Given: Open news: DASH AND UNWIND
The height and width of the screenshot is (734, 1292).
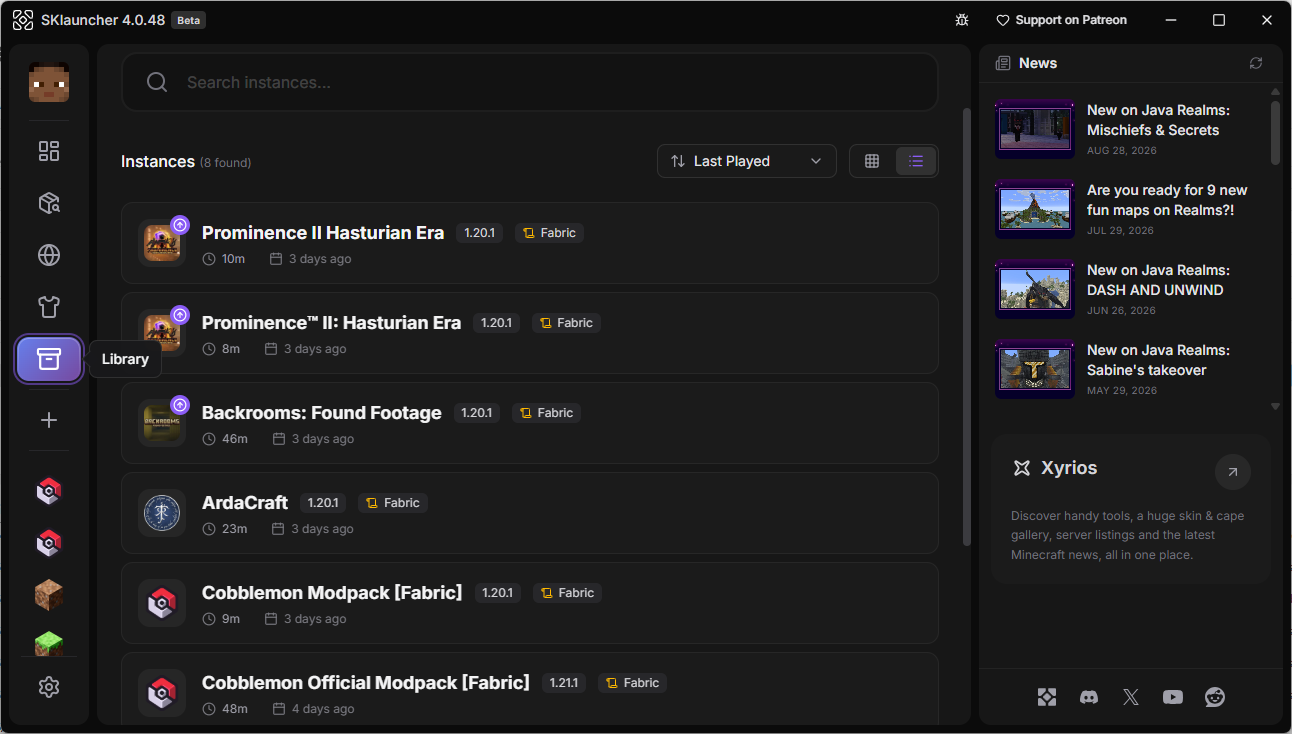Looking at the screenshot, I should [x=1158, y=280].
